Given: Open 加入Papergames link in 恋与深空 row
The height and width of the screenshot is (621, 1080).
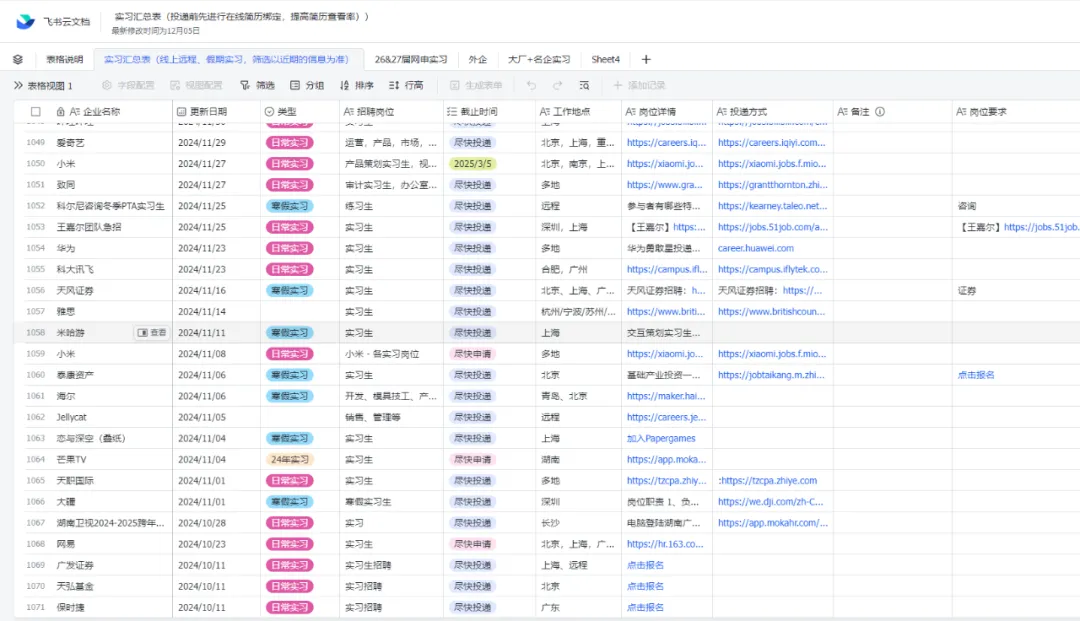Looking at the screenshot, I should pos(661,438).
